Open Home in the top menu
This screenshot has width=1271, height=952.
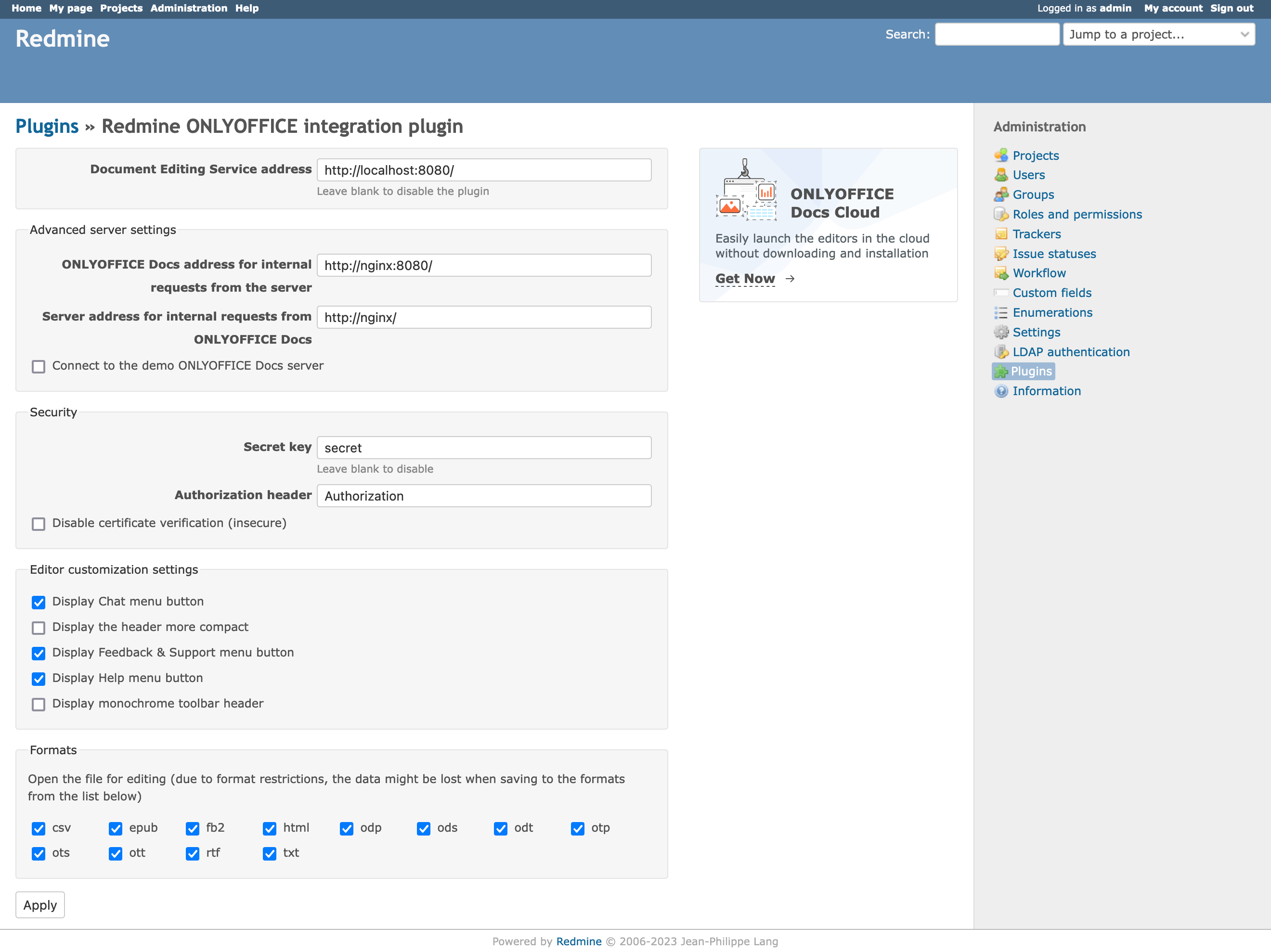26,8
